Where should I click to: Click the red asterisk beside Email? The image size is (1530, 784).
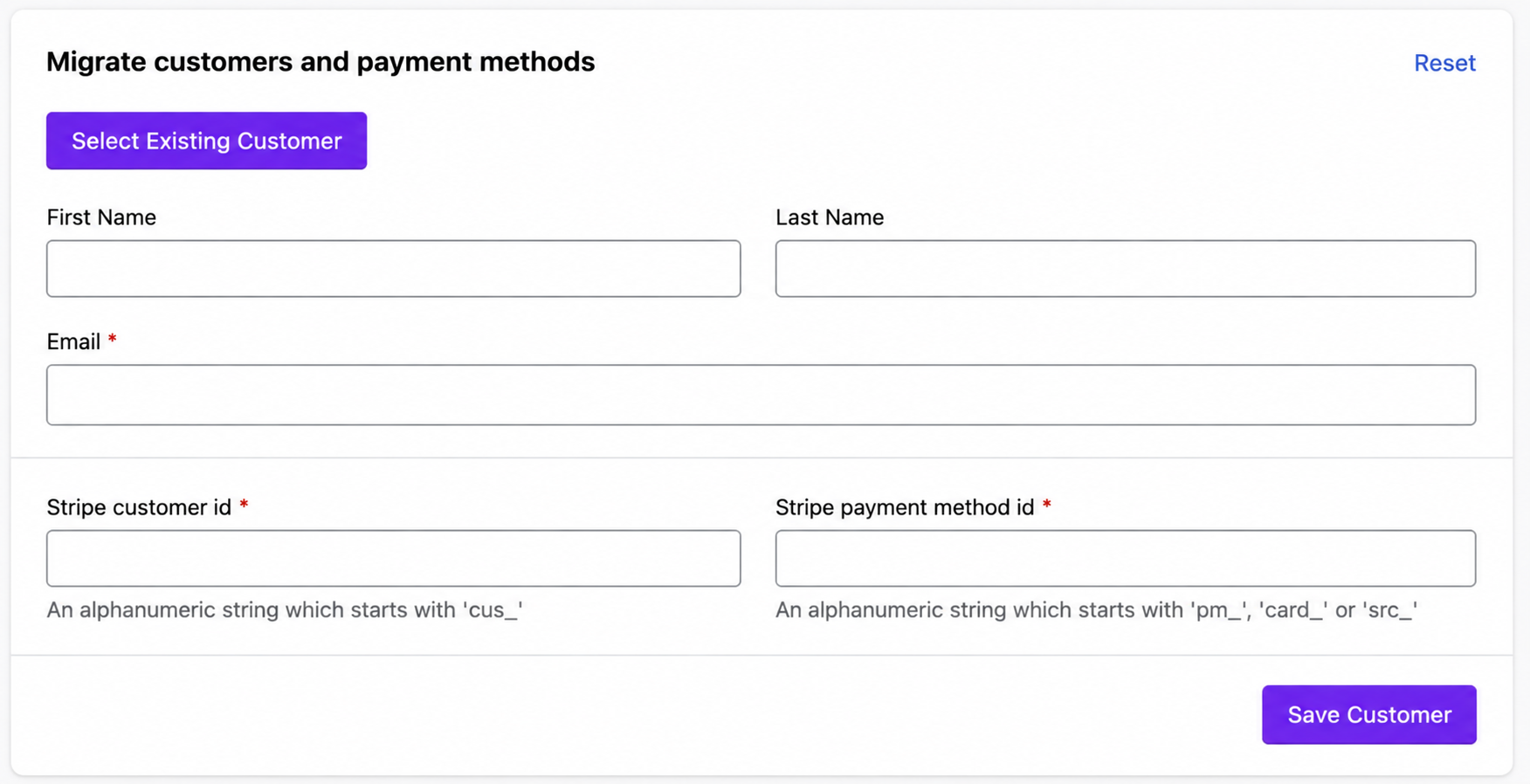click(x=112, y=339)
